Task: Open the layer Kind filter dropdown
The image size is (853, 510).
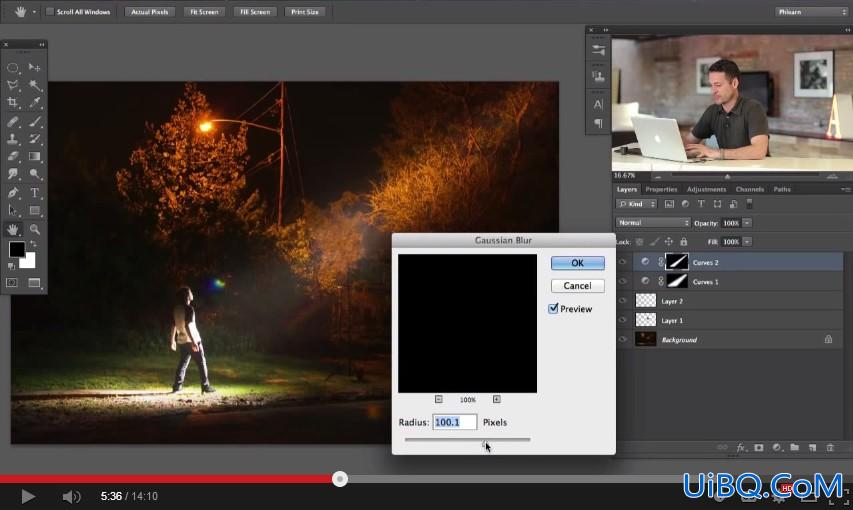Action: (x=636, y=204)
